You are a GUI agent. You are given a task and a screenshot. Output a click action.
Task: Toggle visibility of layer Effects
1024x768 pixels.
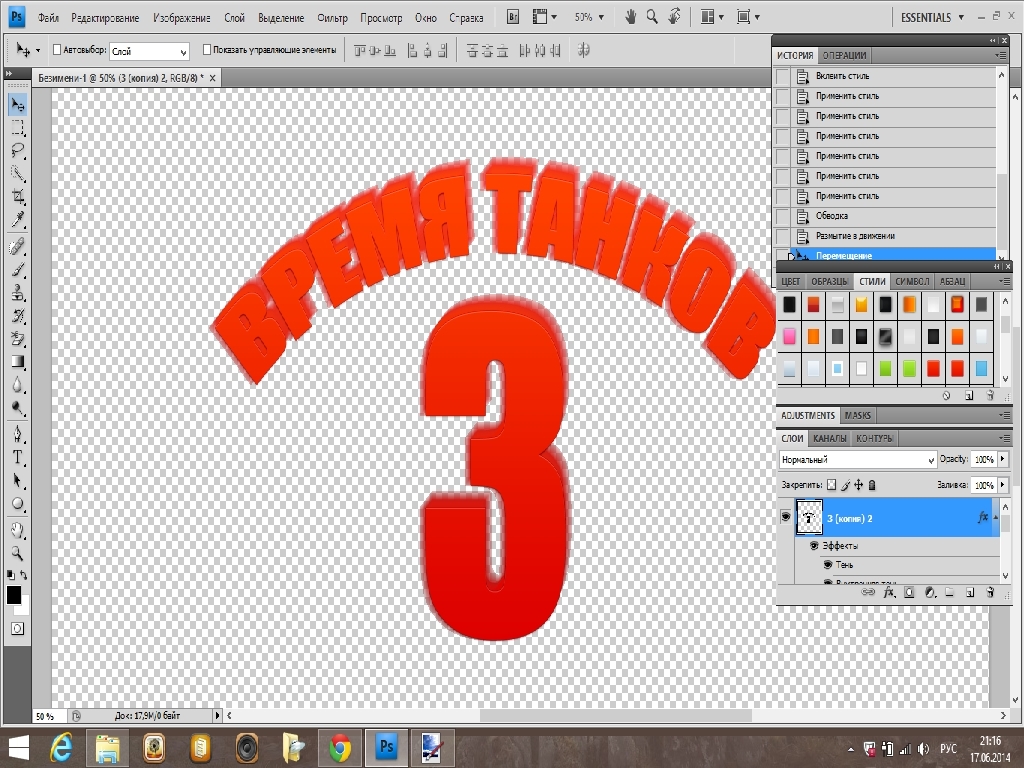pyautogui.click(x=814, y=545)
